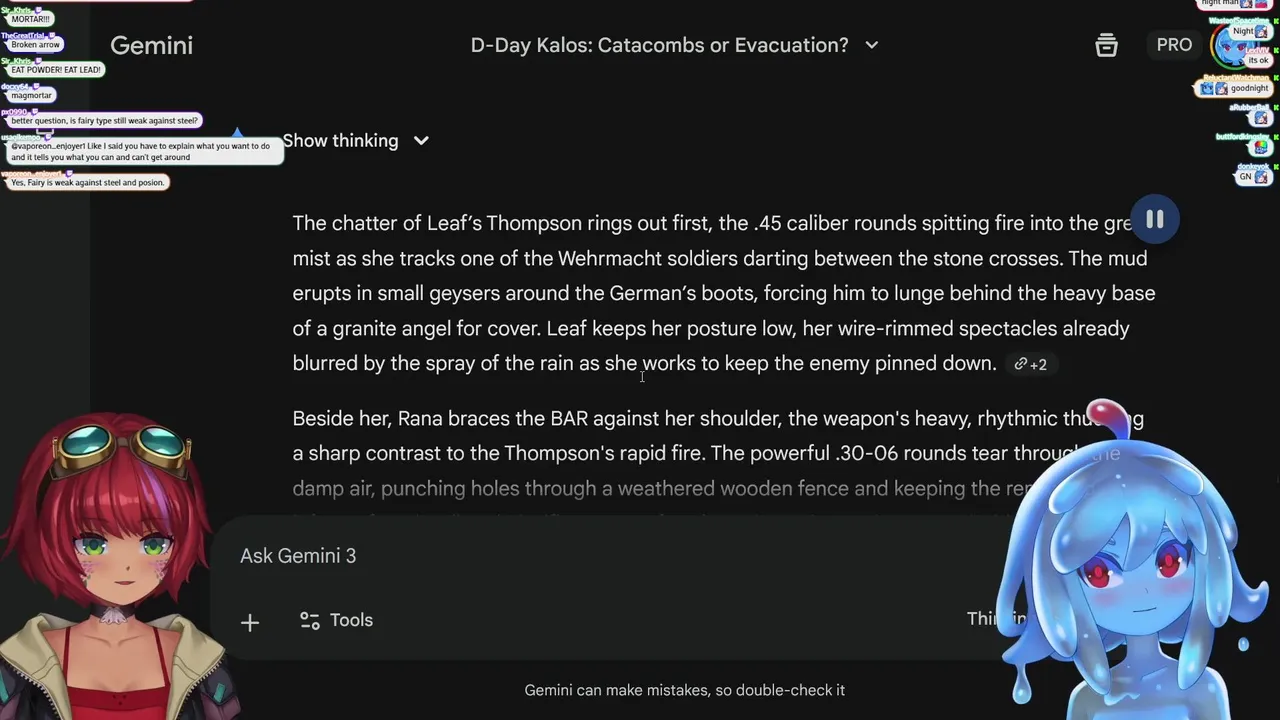This screenshot has width=1280, height=720.
Task: Click the plus icon to add attachments
Action: click(250, 622)
